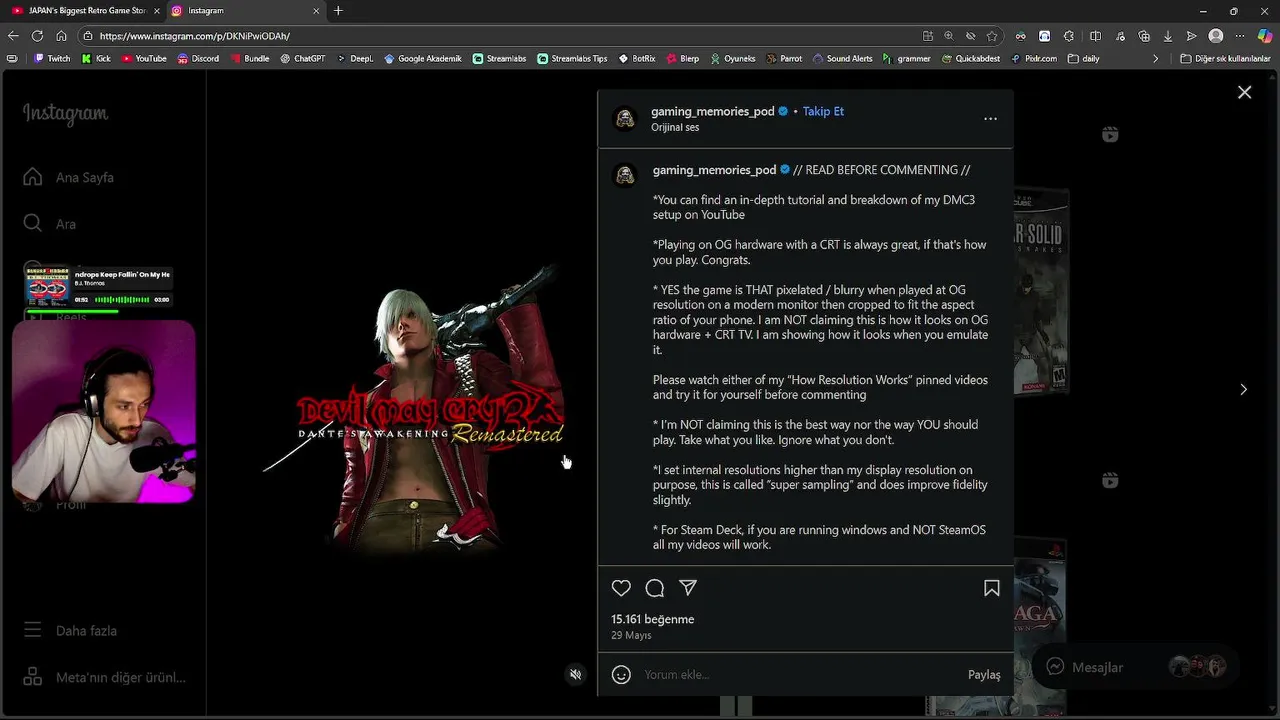The image size is (1280, 720).
Task: Open a new browser tab
Action: pyautogui.click(x=338, y=11)
